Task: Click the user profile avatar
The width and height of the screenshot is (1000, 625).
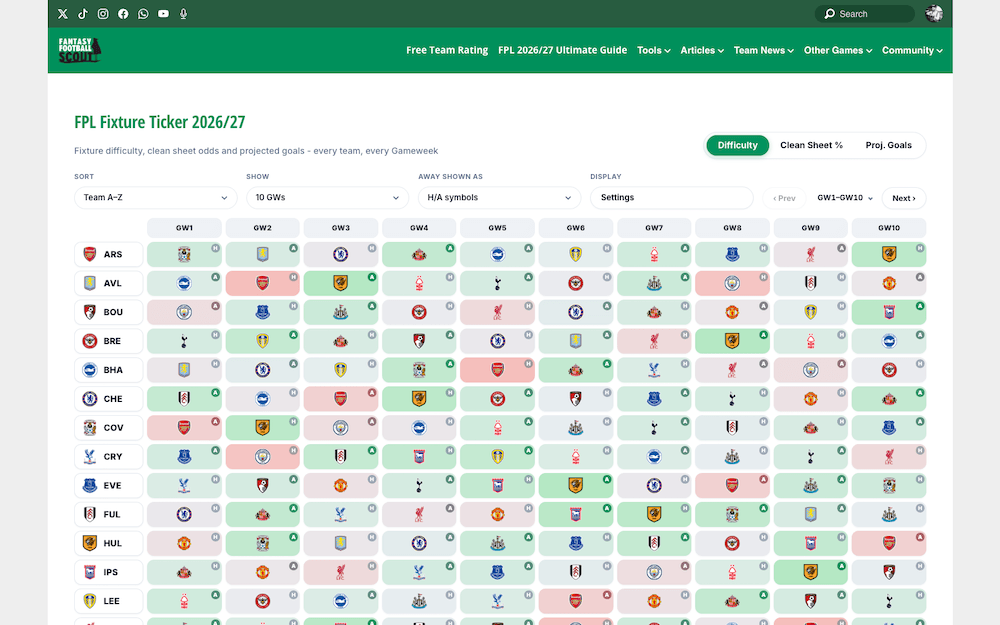Action: click(934, 13)
